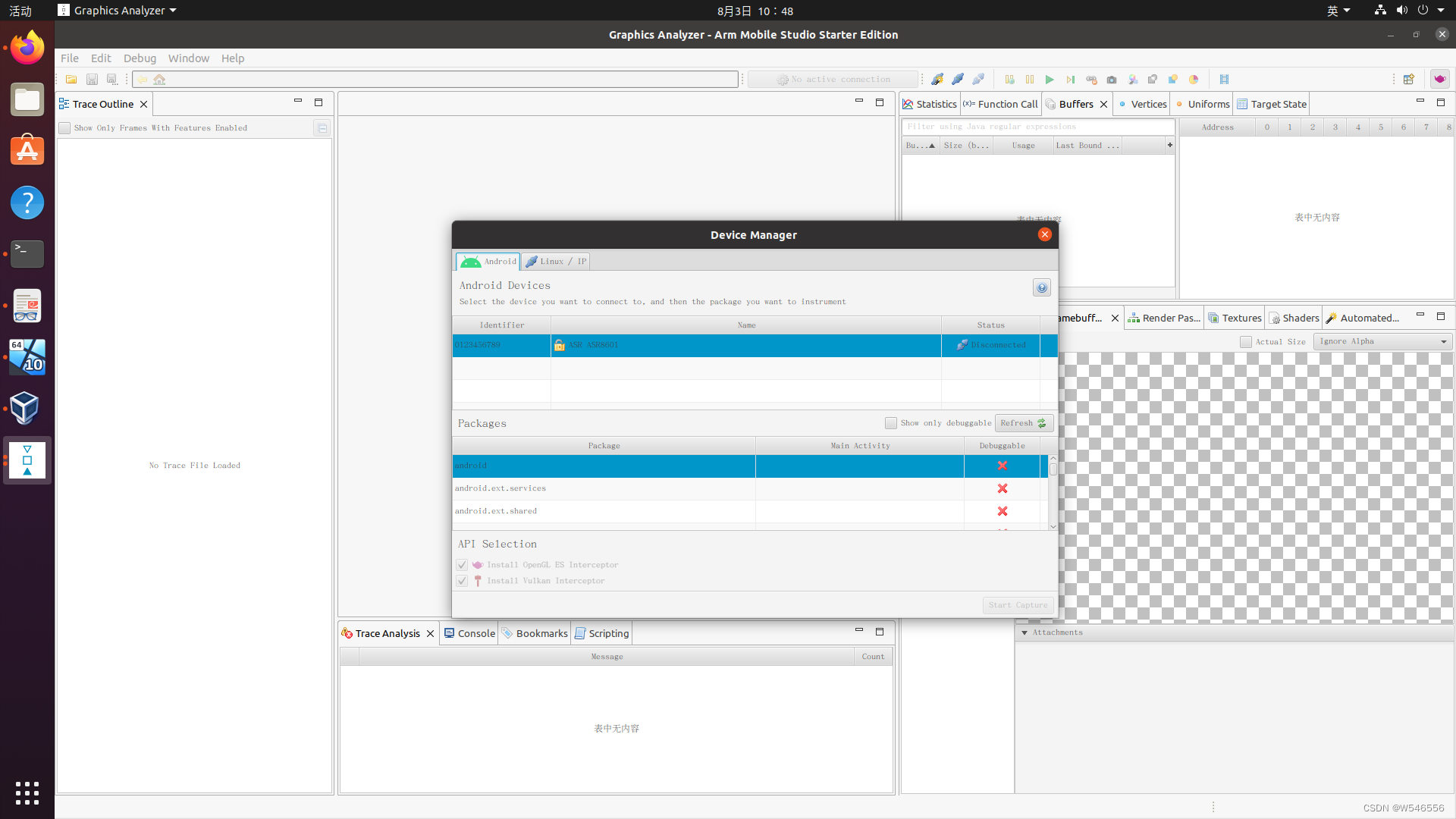Toggle Show Only Frames With Features Enabled

[x=64, y=127]
